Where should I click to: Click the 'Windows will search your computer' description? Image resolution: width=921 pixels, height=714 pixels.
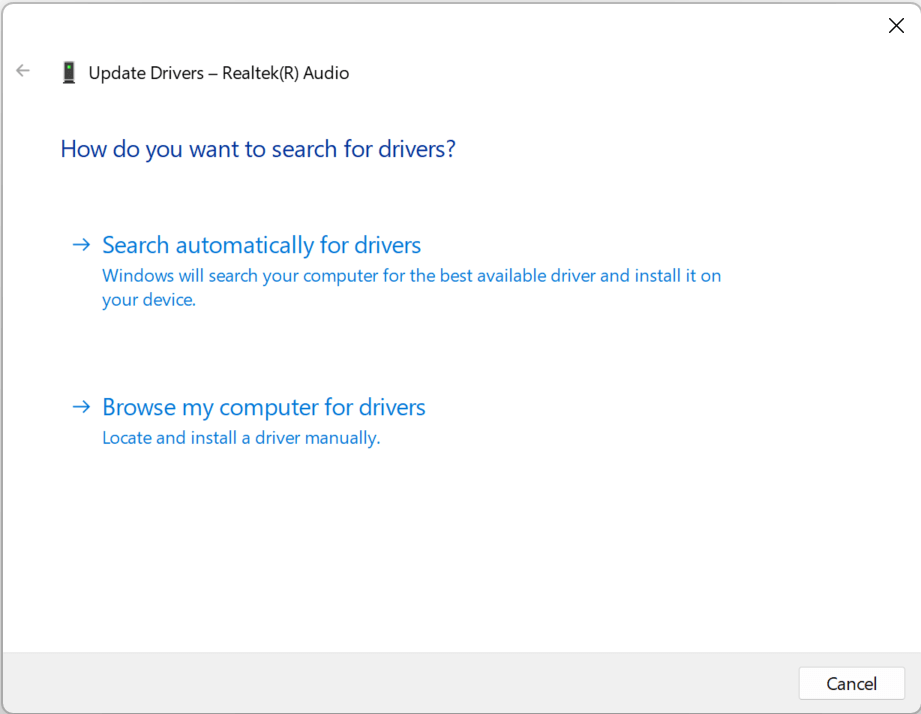411,275
